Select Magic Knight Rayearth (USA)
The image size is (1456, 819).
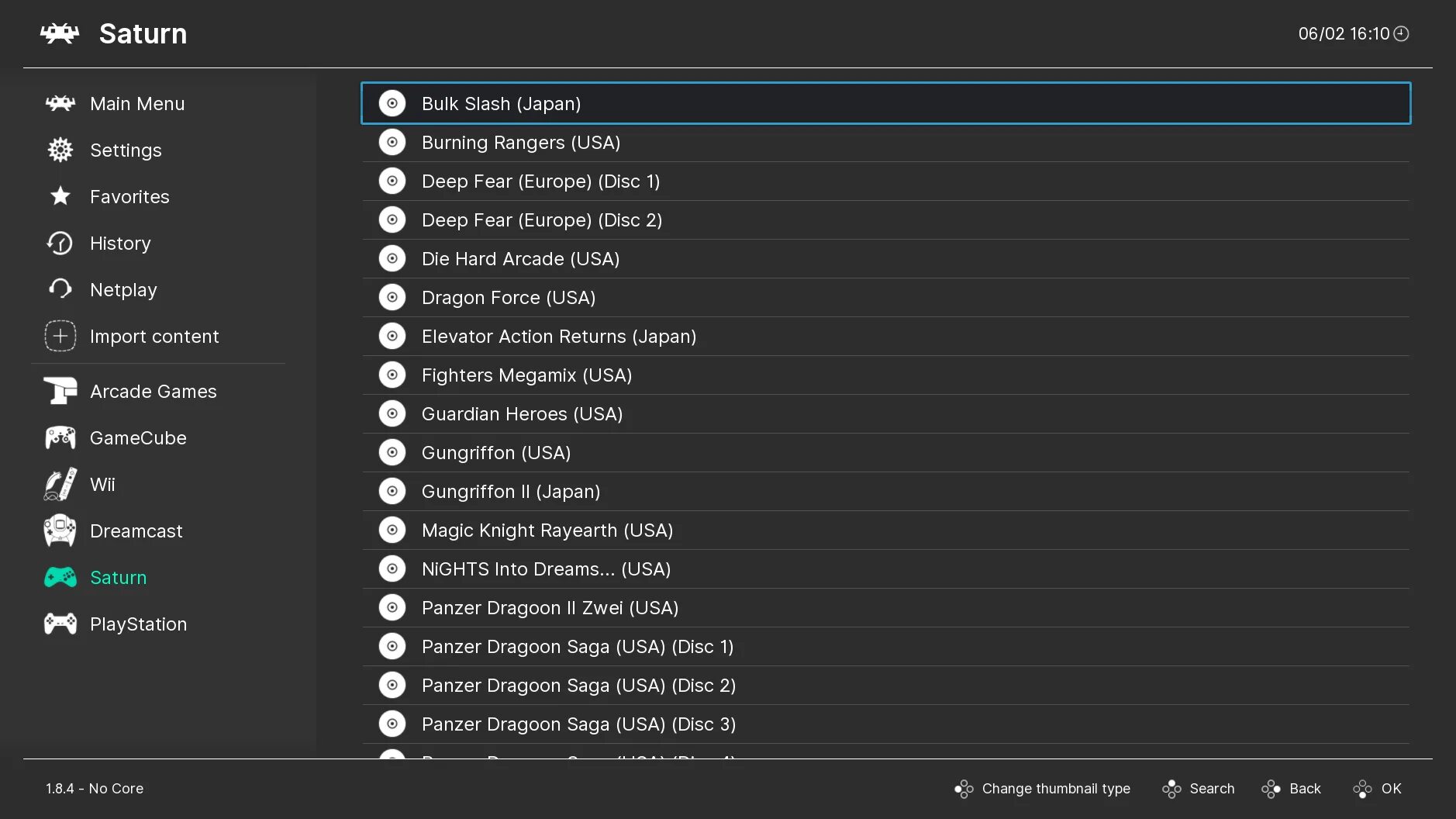[x=885, y=530]
